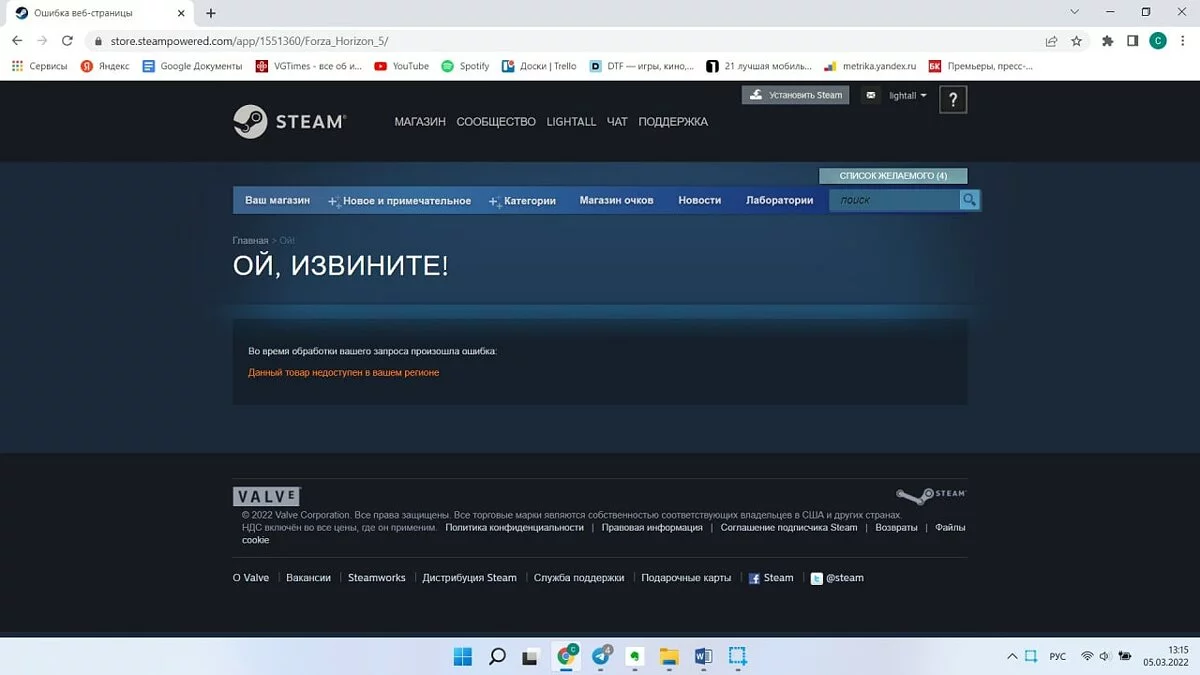
Task: Click the search magnifier button in the store bar
Action: (x=969, y=200)
